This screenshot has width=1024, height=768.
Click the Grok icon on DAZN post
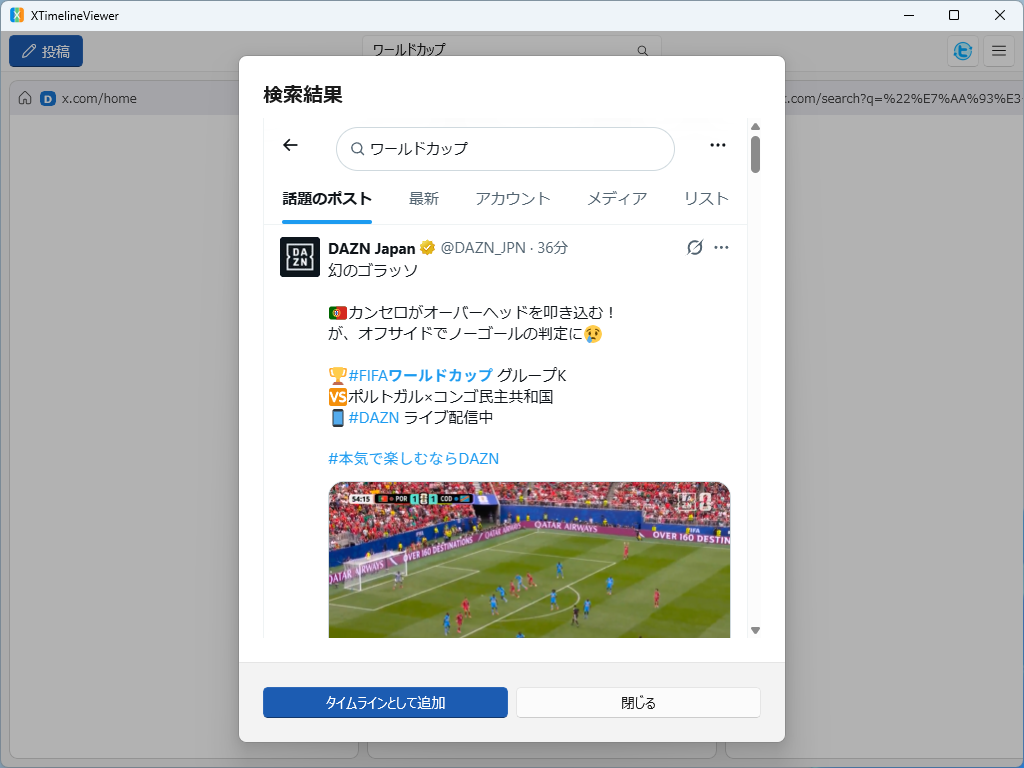tap(695, 248)
